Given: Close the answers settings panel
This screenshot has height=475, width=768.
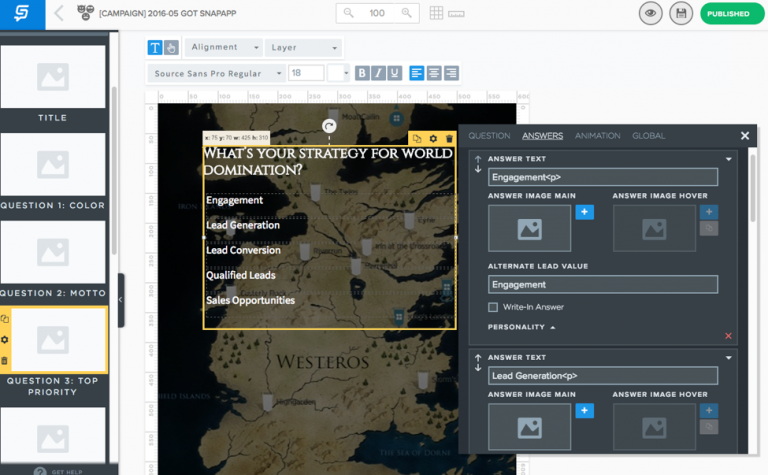Looking at the screenshot, I should point(745,136).
